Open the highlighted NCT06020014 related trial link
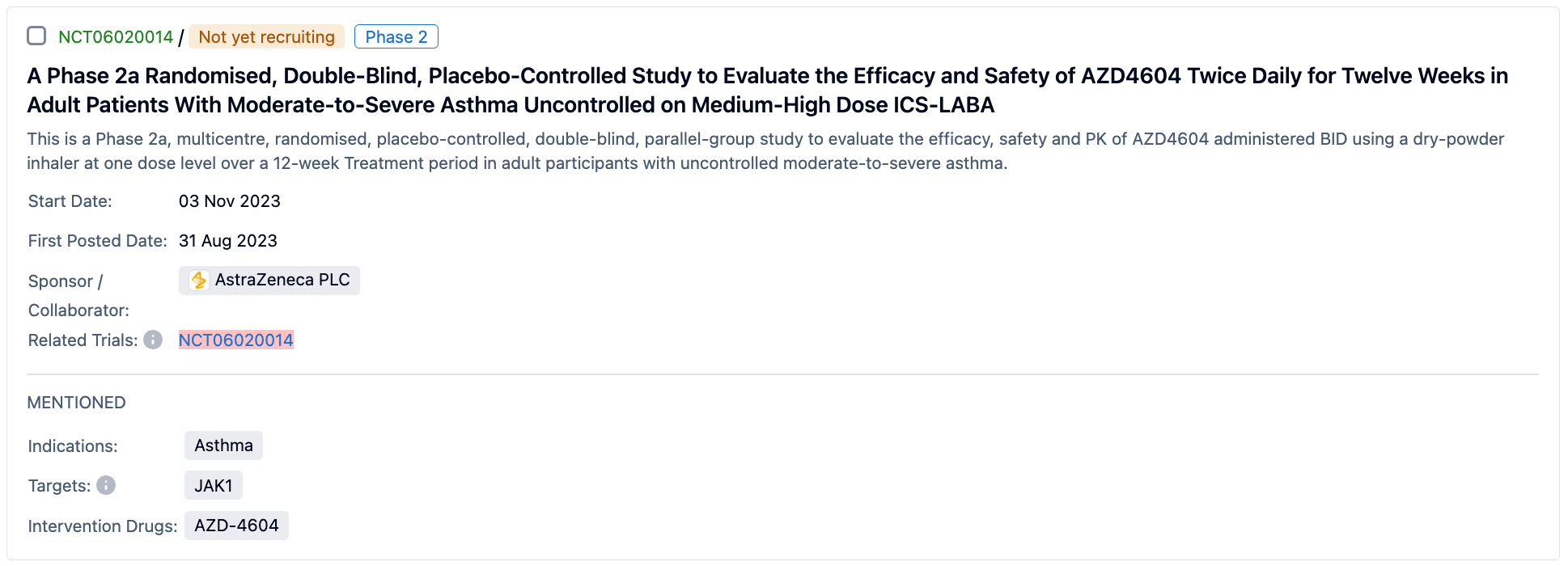 [x=235, y=340]
